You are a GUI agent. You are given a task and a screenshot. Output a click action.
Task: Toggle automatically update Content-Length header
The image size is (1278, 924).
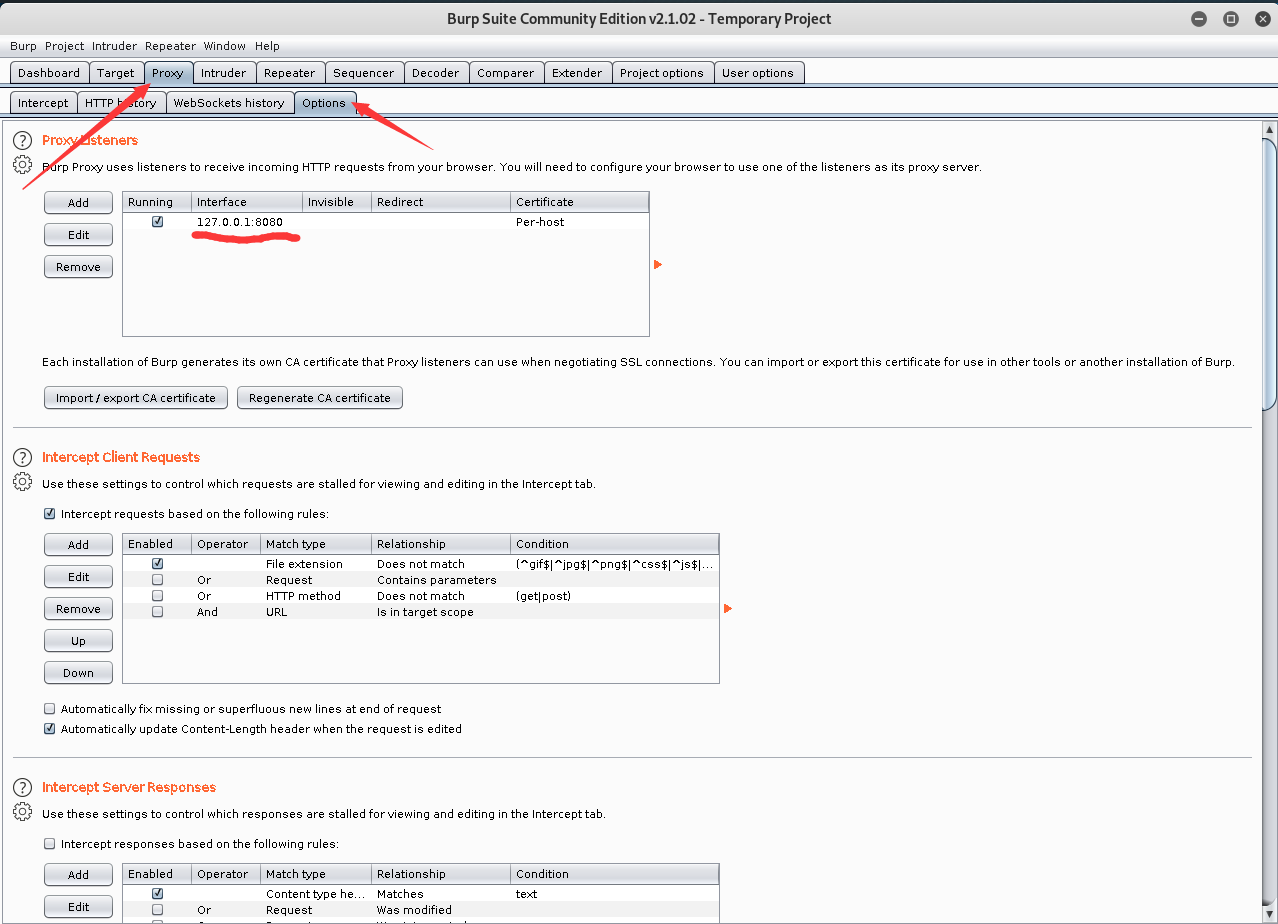pyautogui.click(x=50, y=729)
